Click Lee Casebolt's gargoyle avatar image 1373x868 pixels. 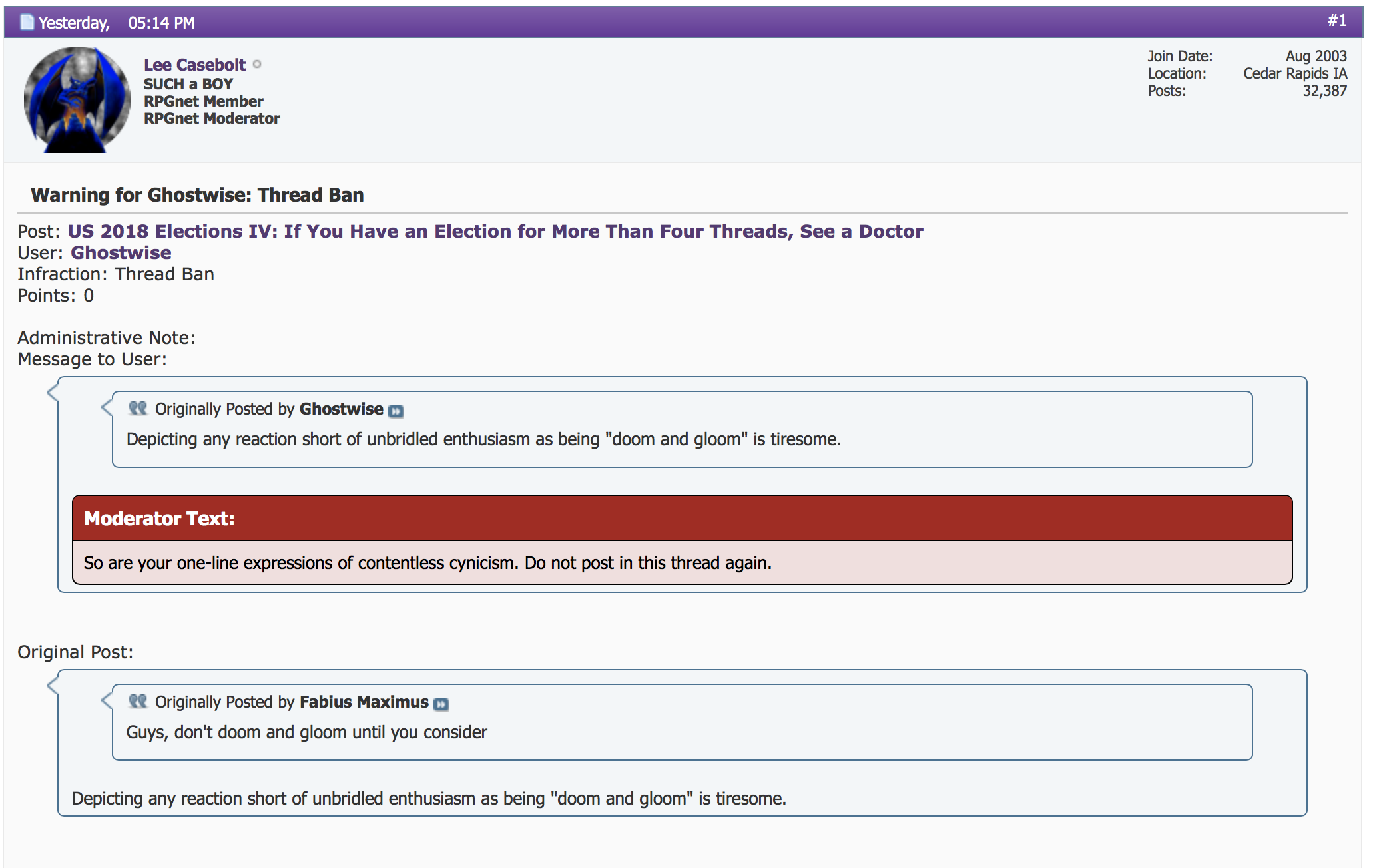[x=77, y=99]
